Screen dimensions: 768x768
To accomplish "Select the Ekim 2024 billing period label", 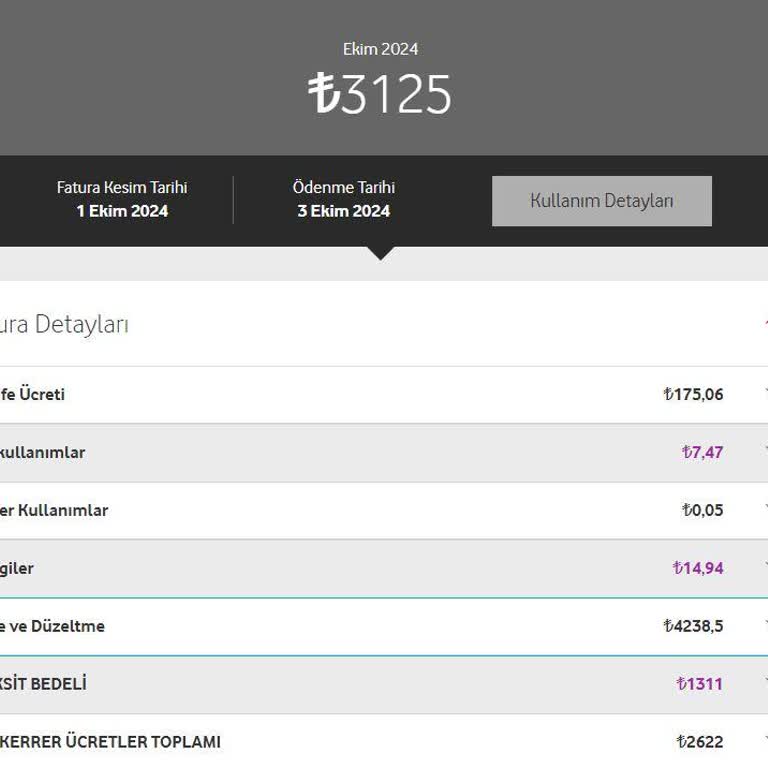I will [380, 49].
